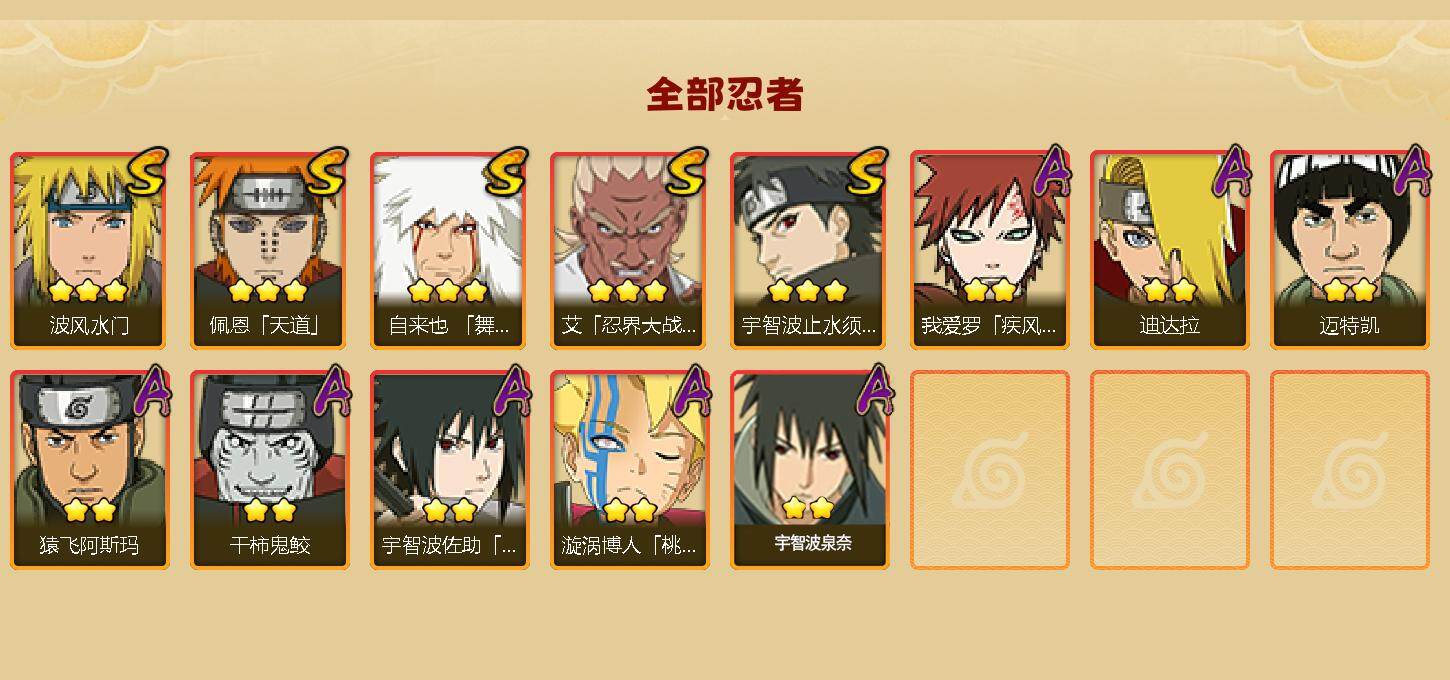Select the 艾「忍界大战」 ninja card
This screenshot has height=680, width=1450.
pos(630,250)
